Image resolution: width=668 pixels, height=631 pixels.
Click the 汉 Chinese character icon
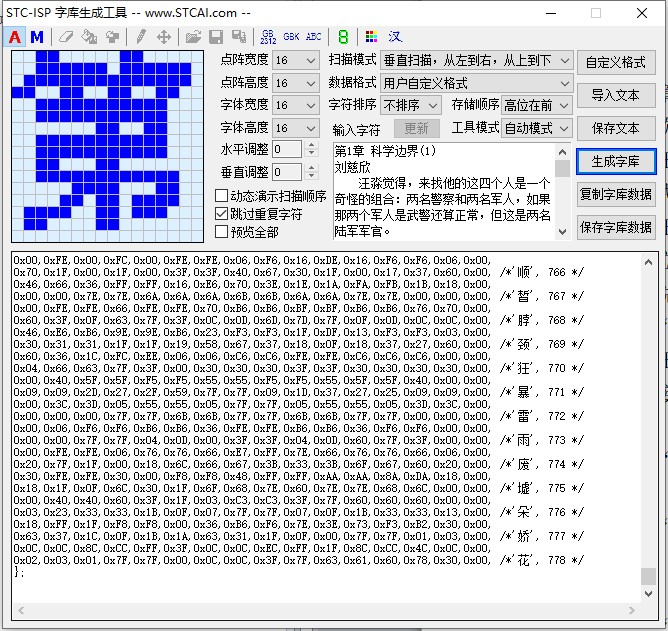pos(395,37)
